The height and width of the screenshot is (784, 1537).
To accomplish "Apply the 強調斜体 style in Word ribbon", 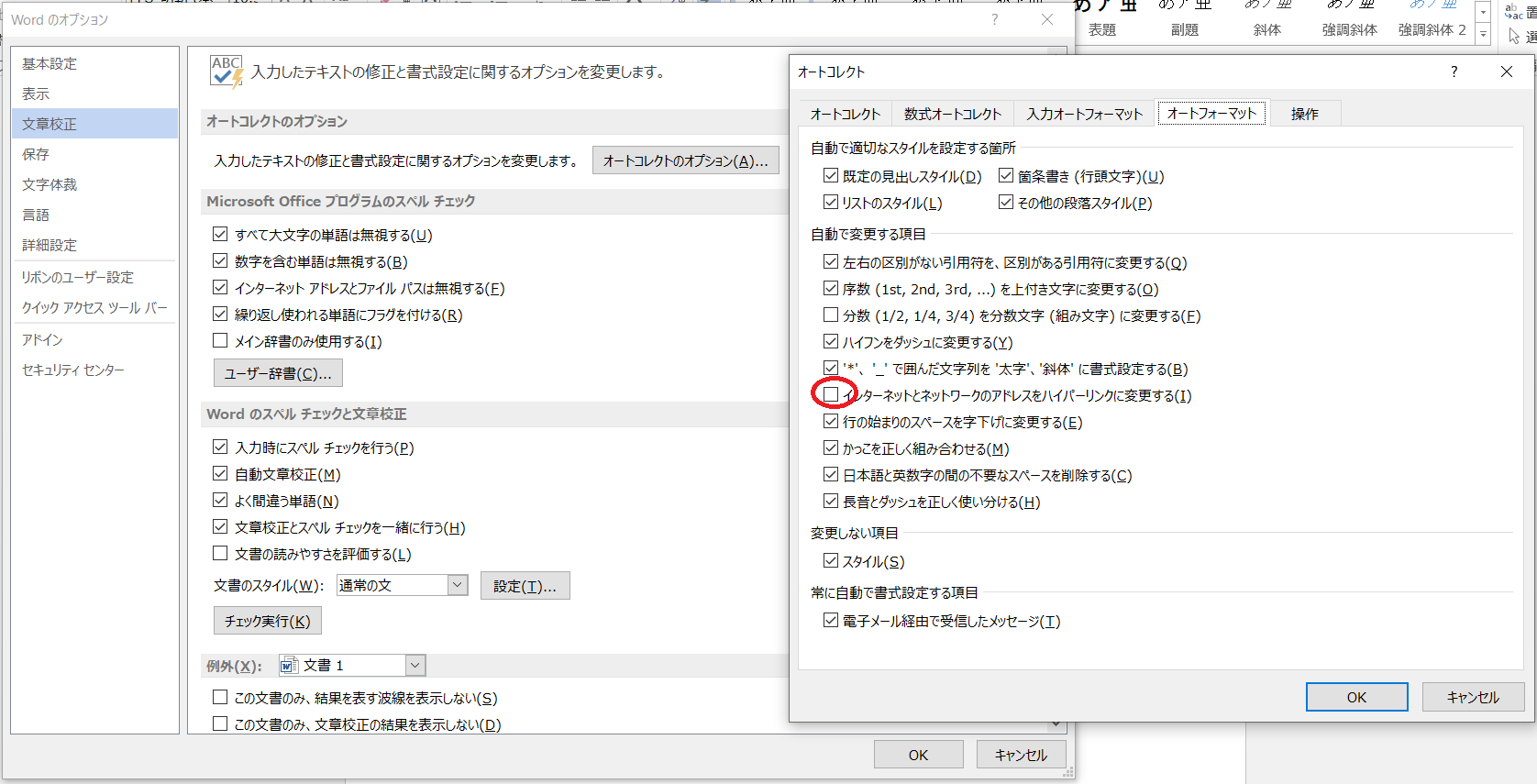I will 1350,20.
